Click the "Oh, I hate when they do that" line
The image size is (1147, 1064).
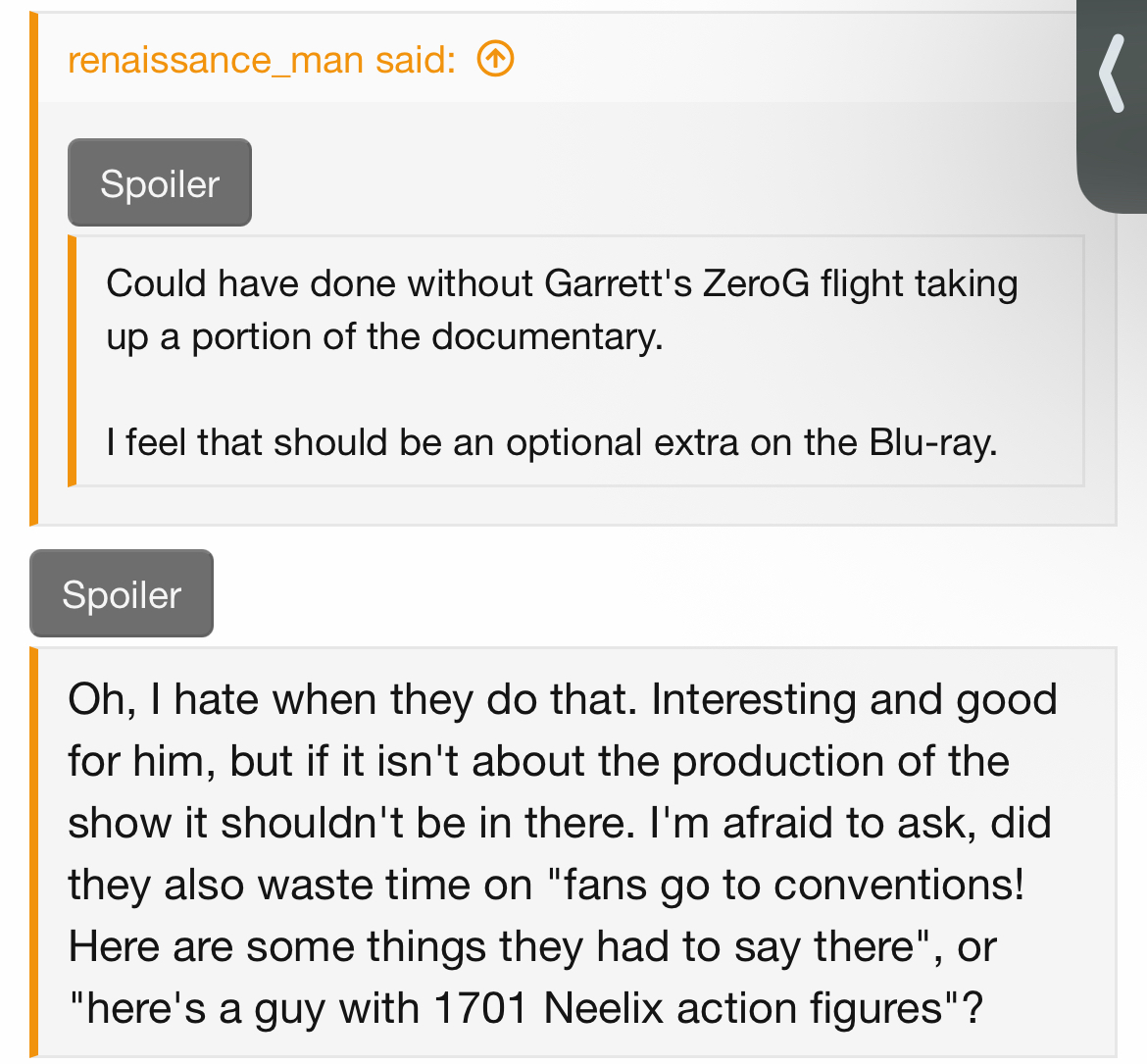point(563,699)
